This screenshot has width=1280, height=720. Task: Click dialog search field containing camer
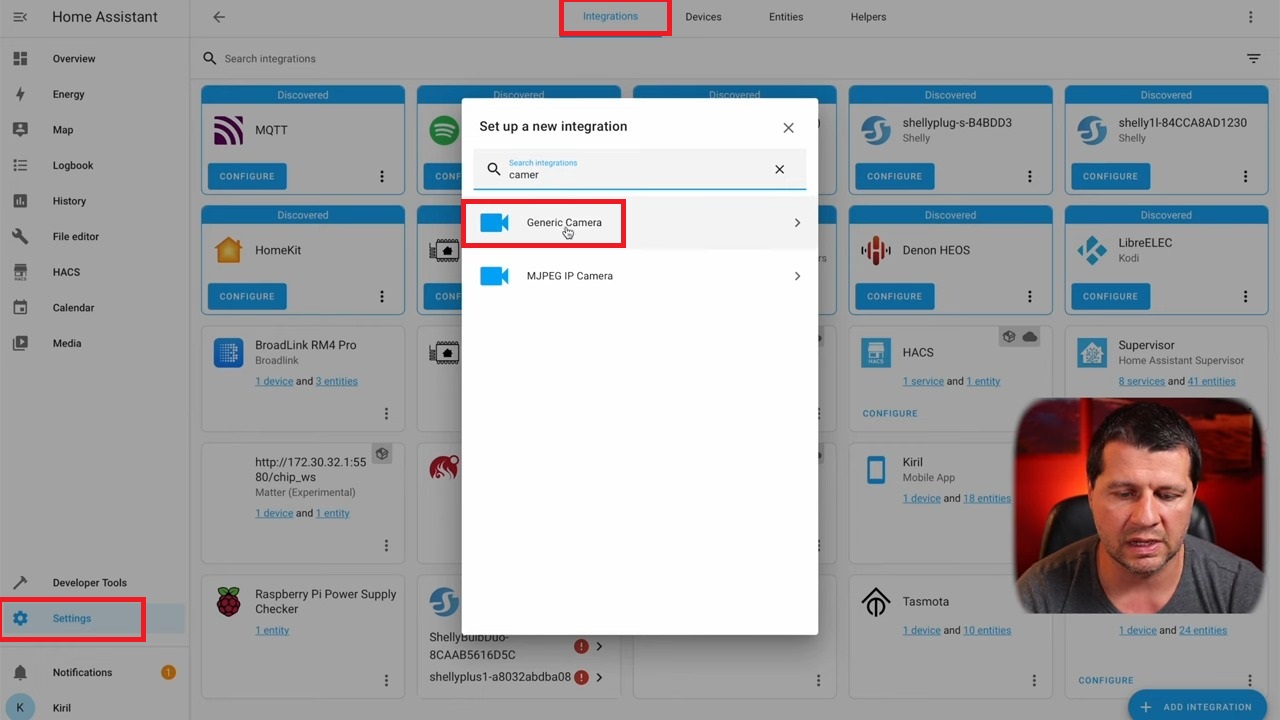pos(640,169)
